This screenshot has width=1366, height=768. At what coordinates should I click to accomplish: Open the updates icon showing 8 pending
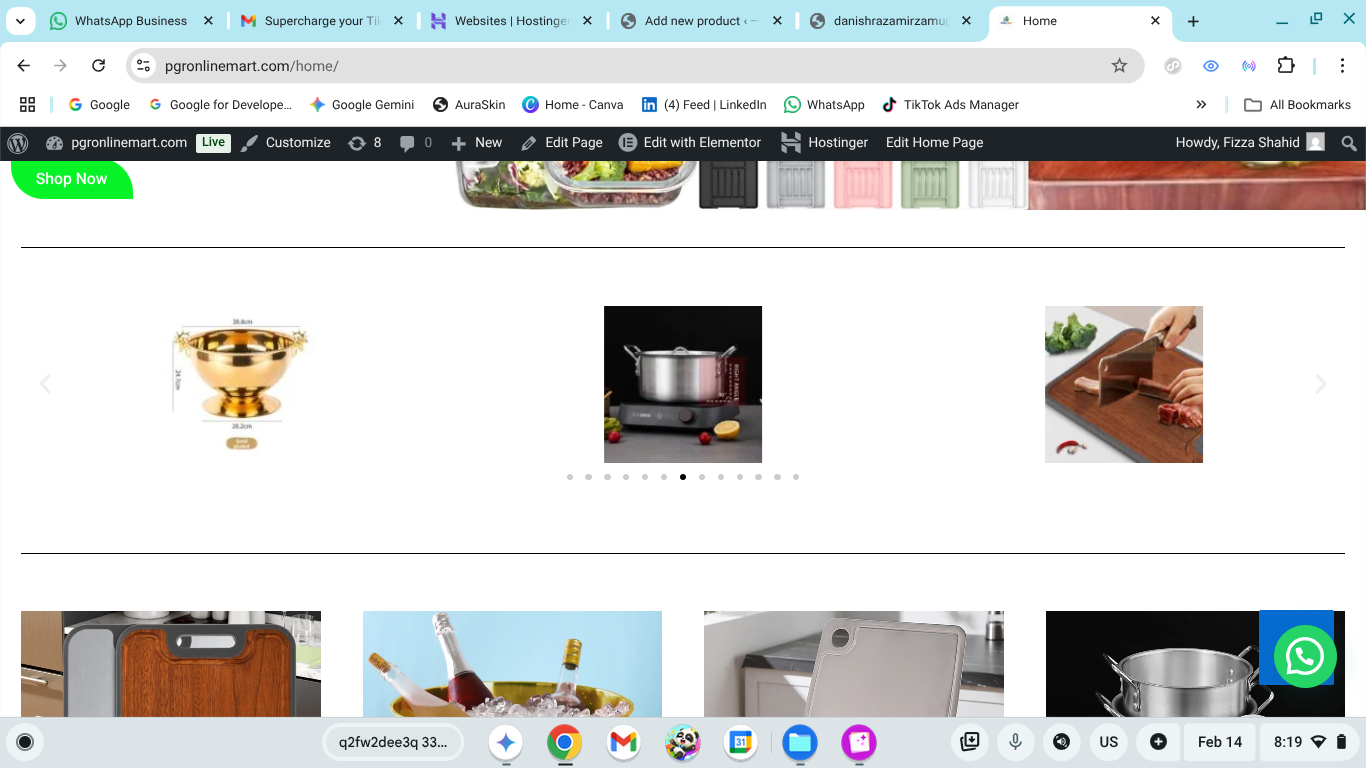pos(364,142)
